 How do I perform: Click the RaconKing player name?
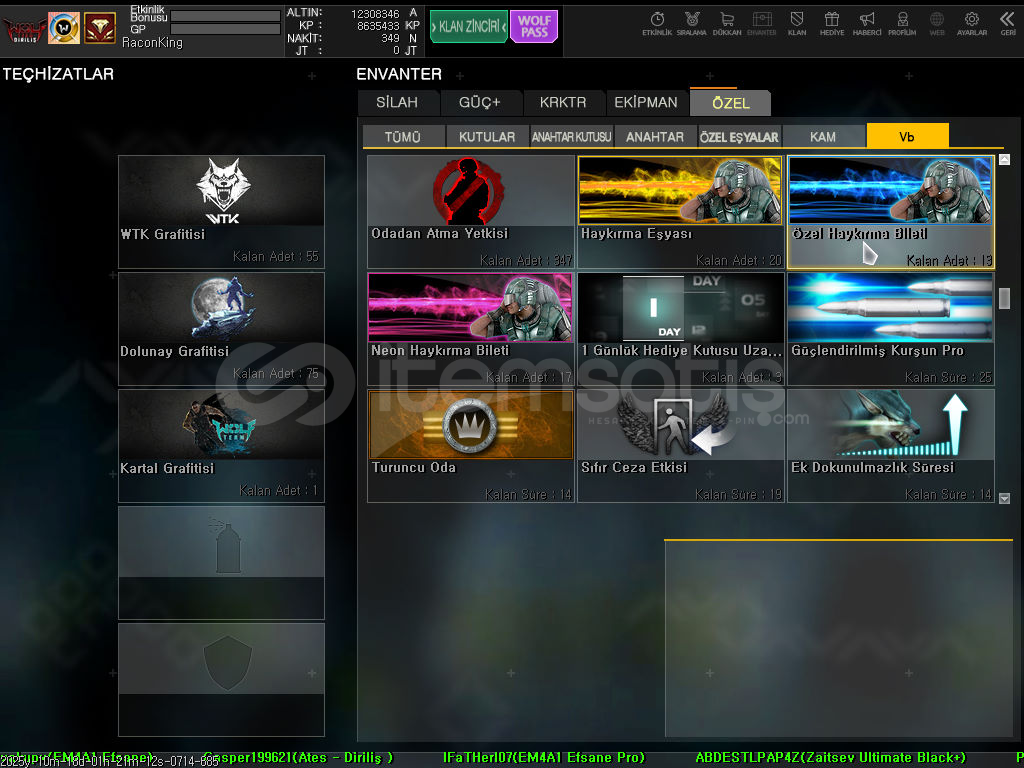tap(152, 43)
